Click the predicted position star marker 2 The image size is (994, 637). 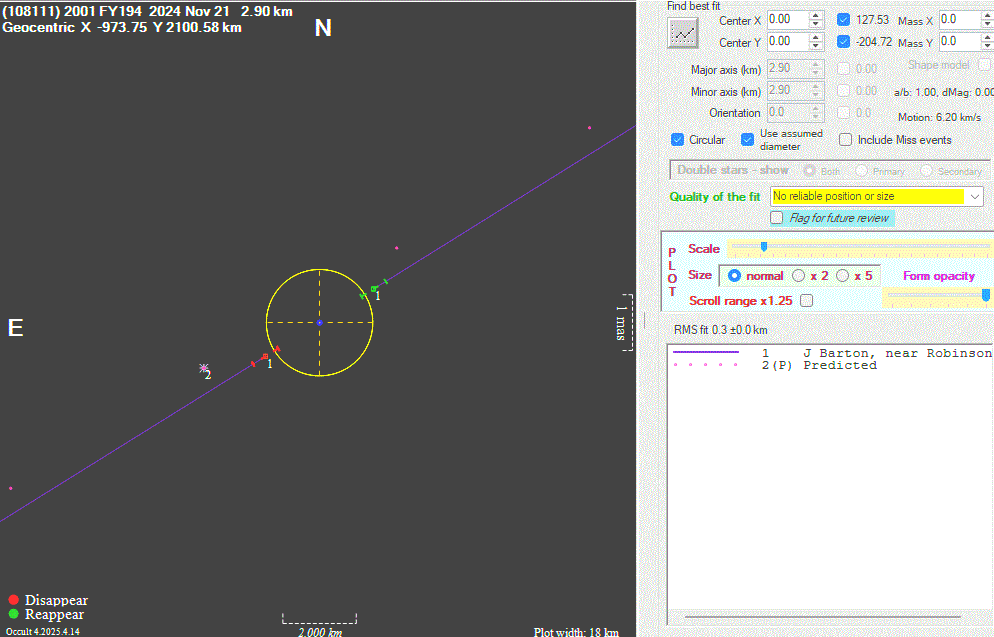click(203, 368)
